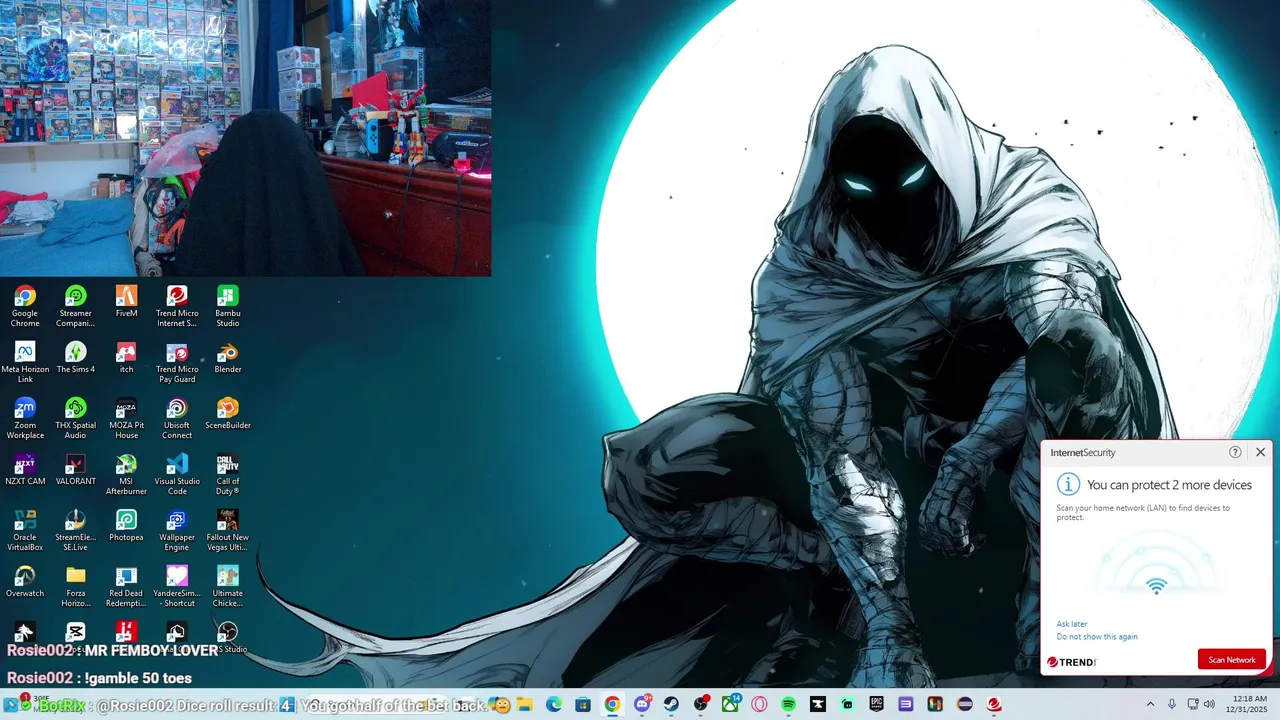This screenshot has width=1280, height=720.
Task: Switch to Chrome in the taskbar
Action: (612, 704)
